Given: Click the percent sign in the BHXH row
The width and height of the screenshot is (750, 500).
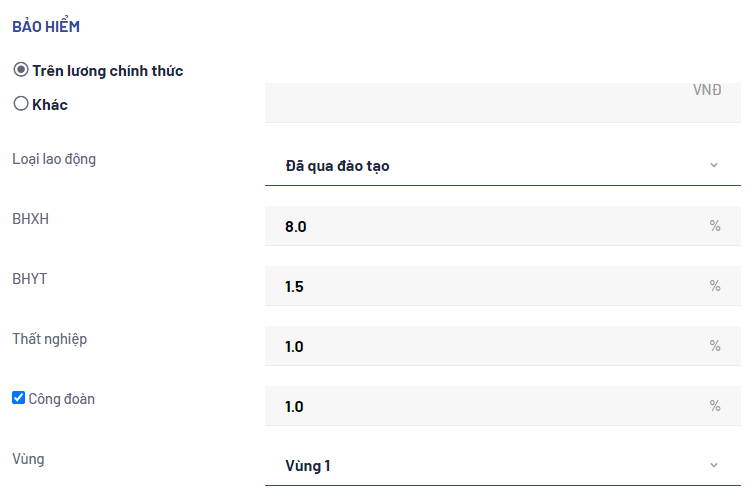Looking at the screenshot, I should tap(715, 226).
